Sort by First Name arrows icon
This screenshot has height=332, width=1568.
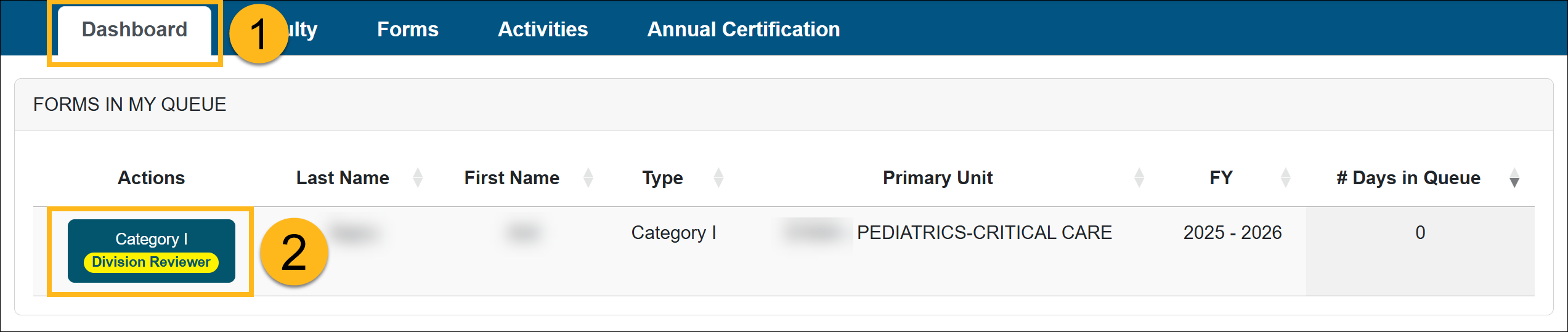[x=588, y=178]
